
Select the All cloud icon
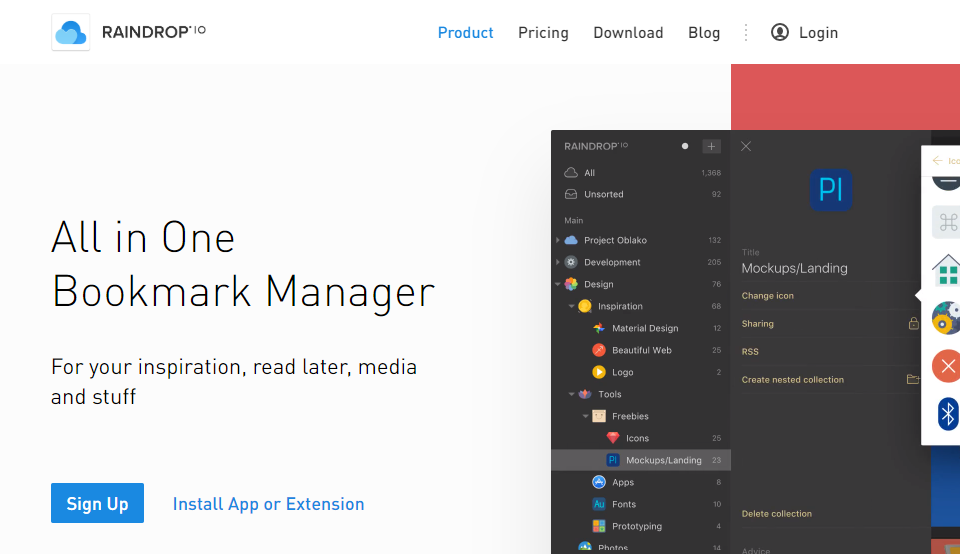[x=571, y=173]
